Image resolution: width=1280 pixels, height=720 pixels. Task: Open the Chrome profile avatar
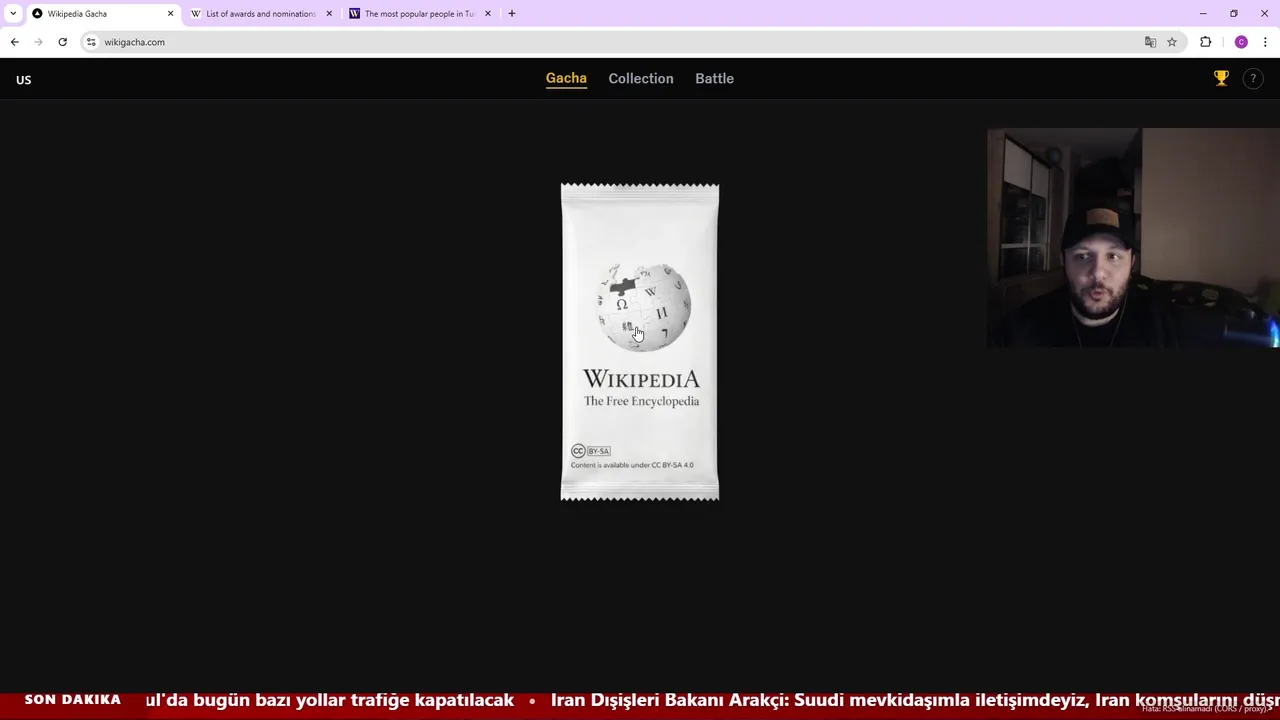point(1241,42)
